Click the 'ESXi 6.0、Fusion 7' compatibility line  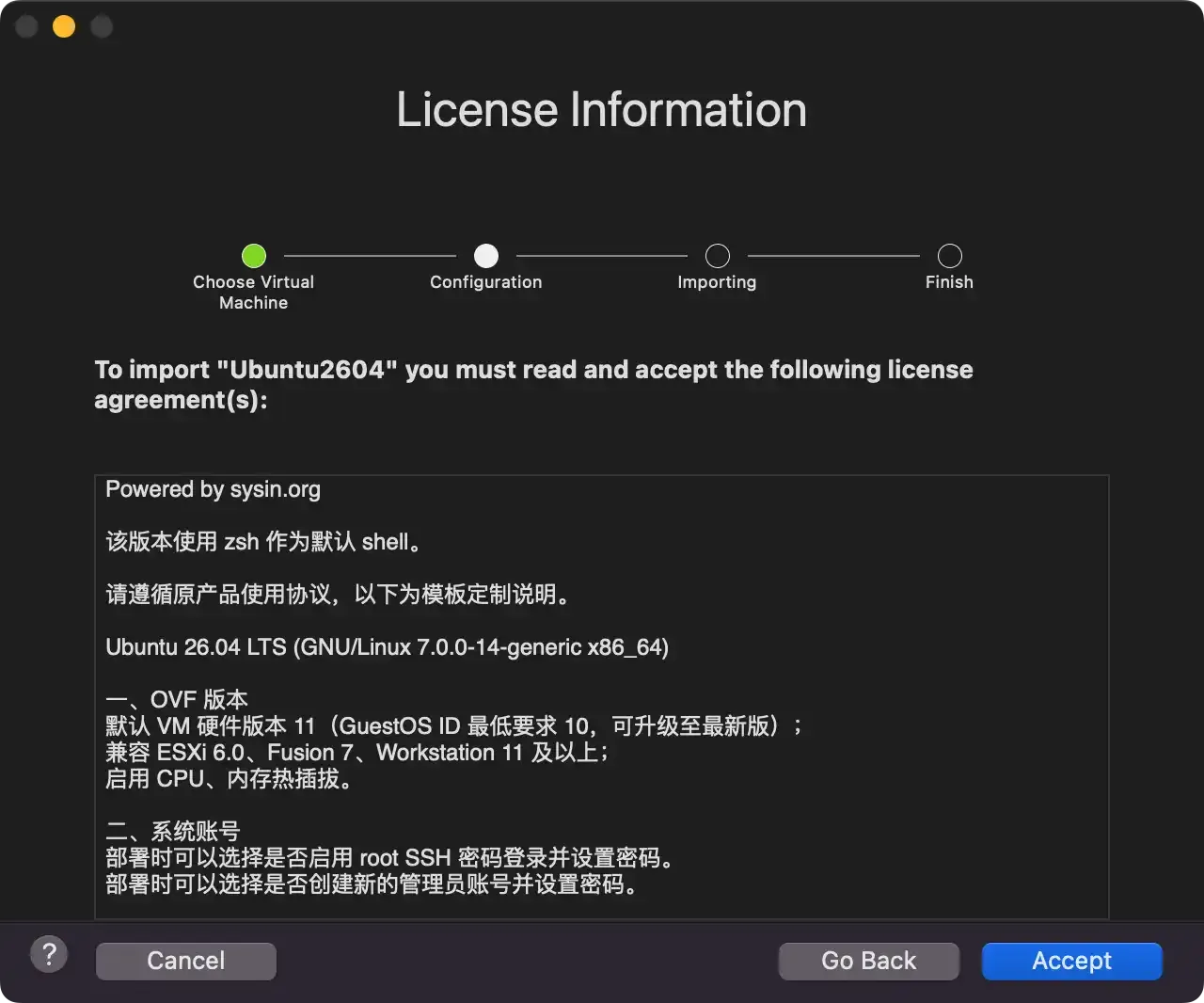357,753
